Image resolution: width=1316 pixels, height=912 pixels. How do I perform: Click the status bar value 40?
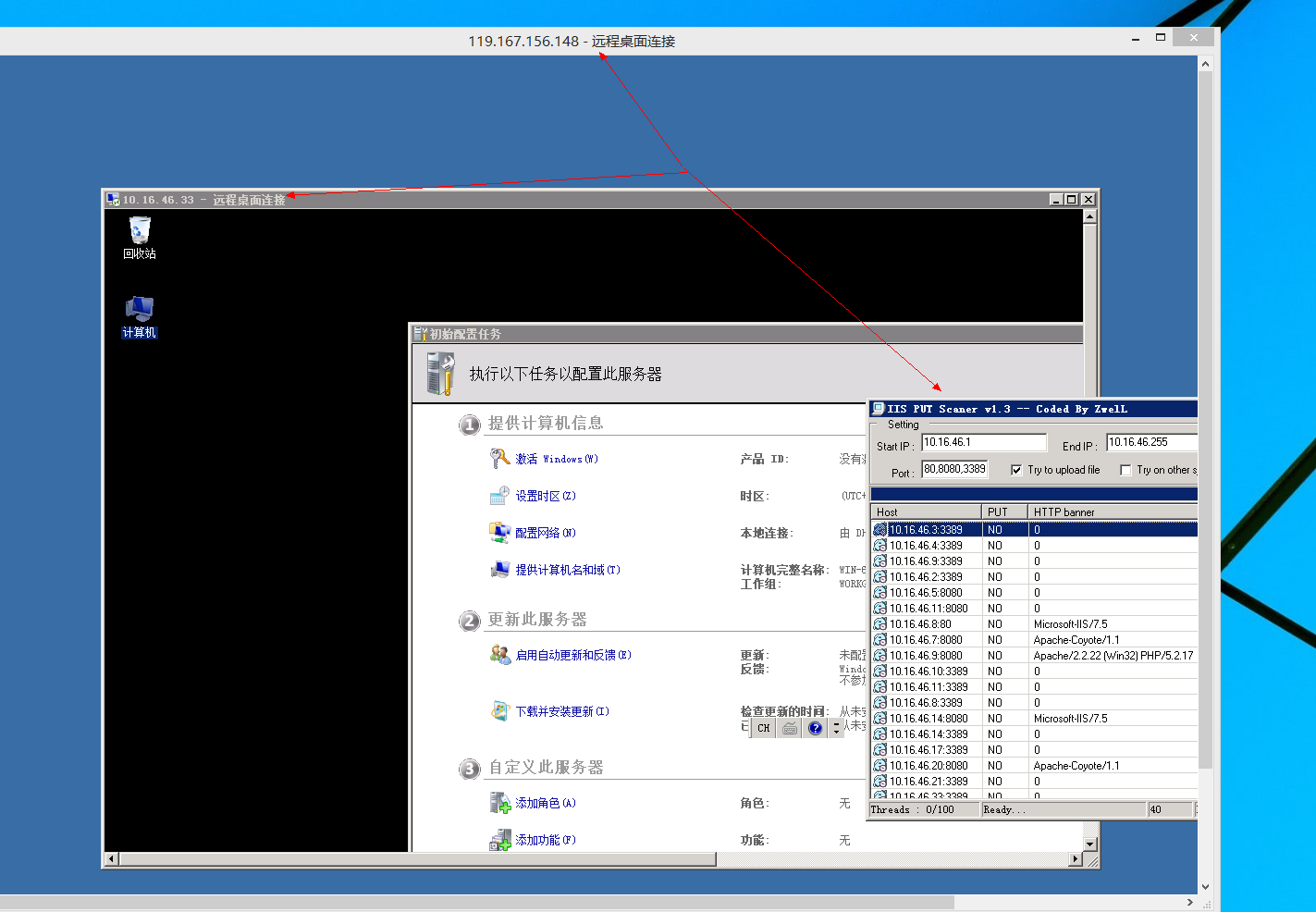(x=1155, y=809)
